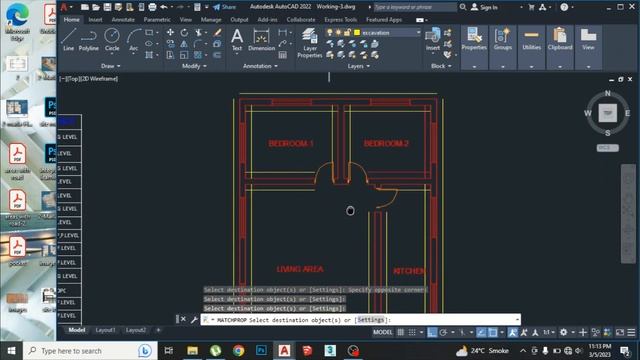This screenshot has height=360, width=640.
Task: Toggle Ortho mode in status bar
Action: (432, 332)
